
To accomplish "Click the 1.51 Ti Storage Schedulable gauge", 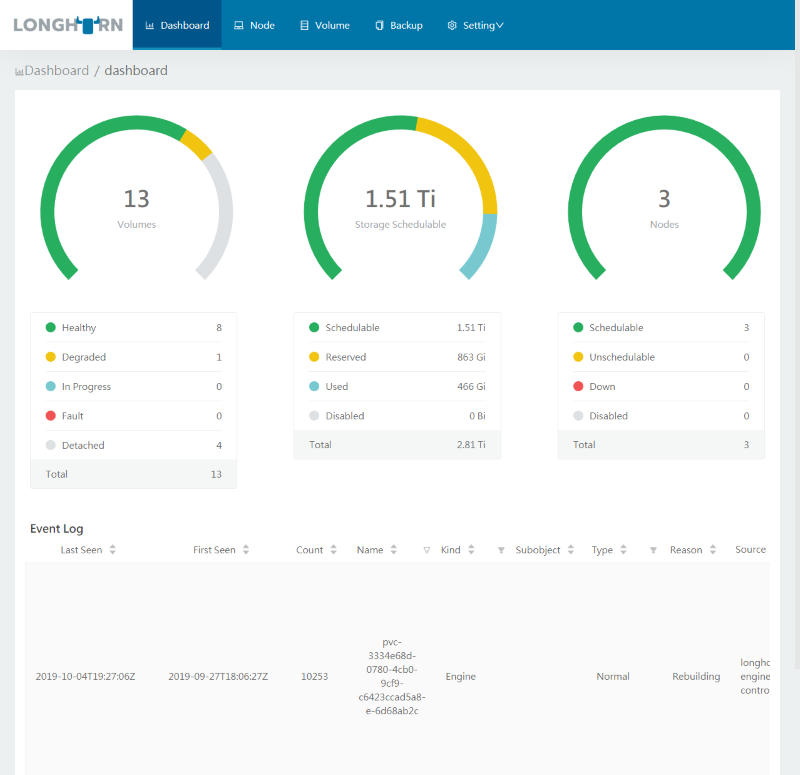I will point(401,198).
